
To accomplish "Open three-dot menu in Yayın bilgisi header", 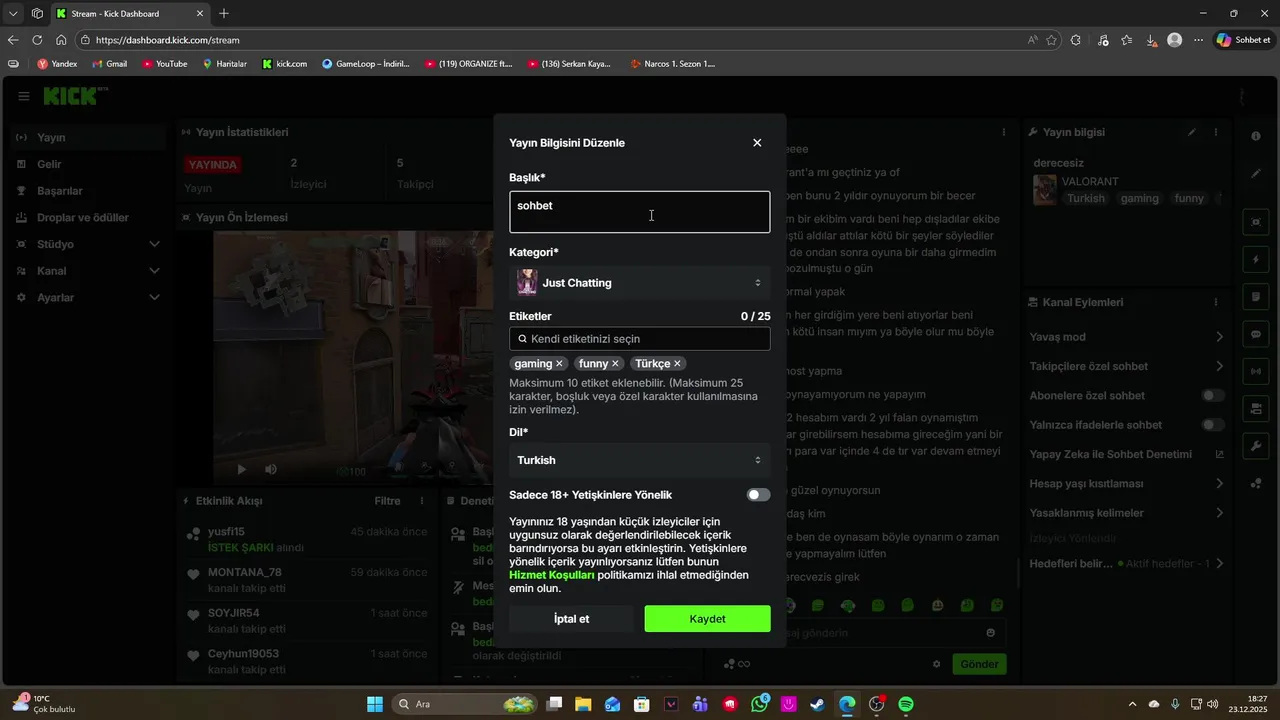I will click(x=1216, y=132).
